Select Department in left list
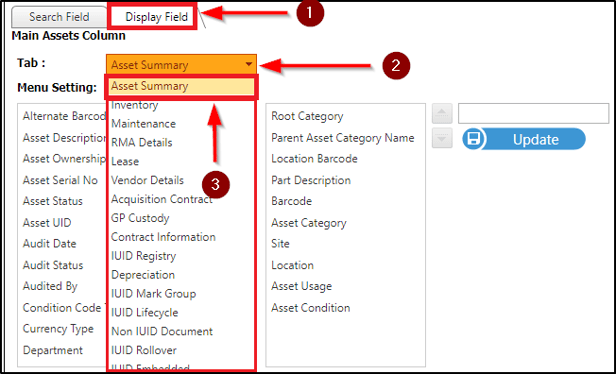The image size is (616, 374). 53,350
